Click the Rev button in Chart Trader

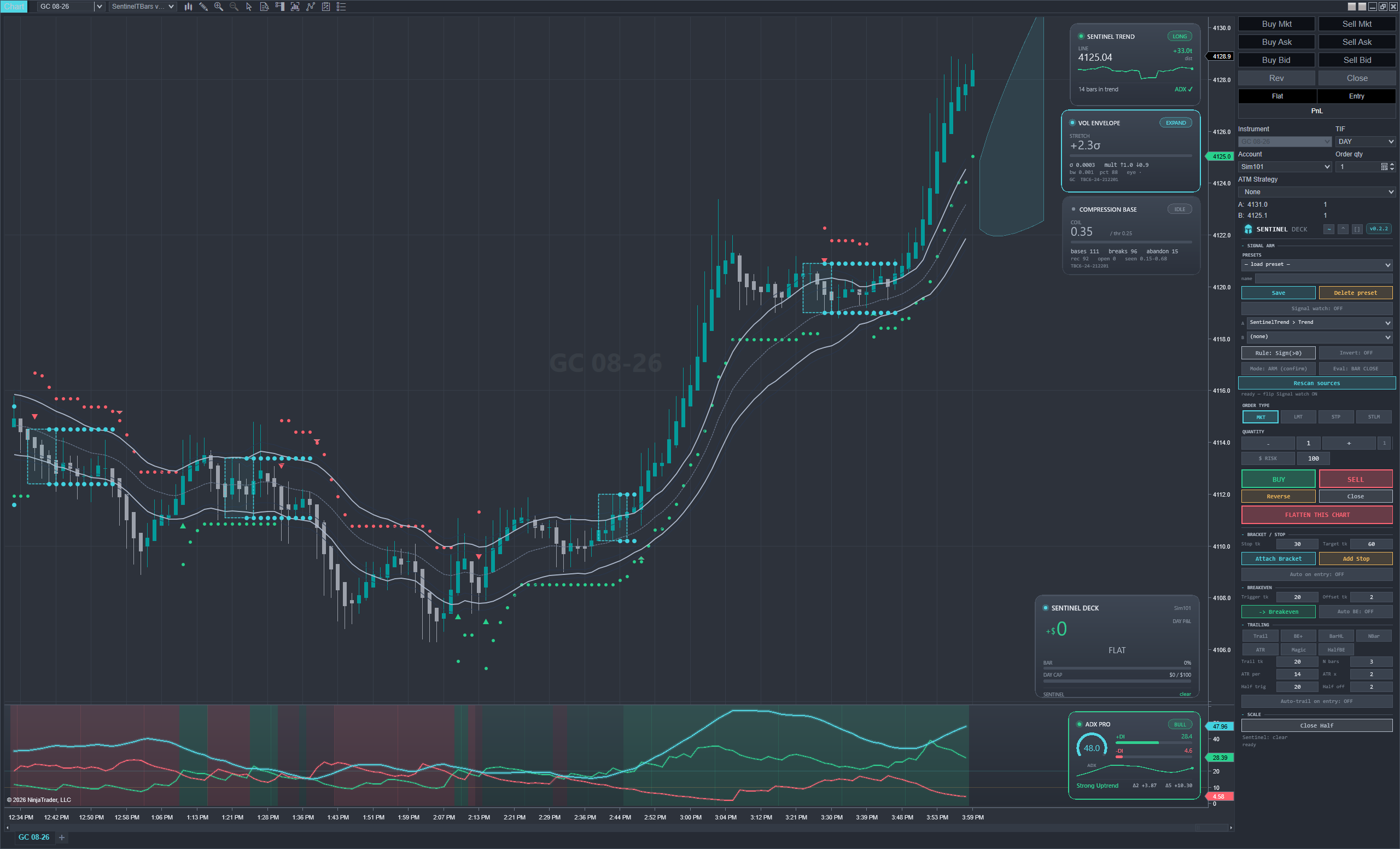point(1277,78)
